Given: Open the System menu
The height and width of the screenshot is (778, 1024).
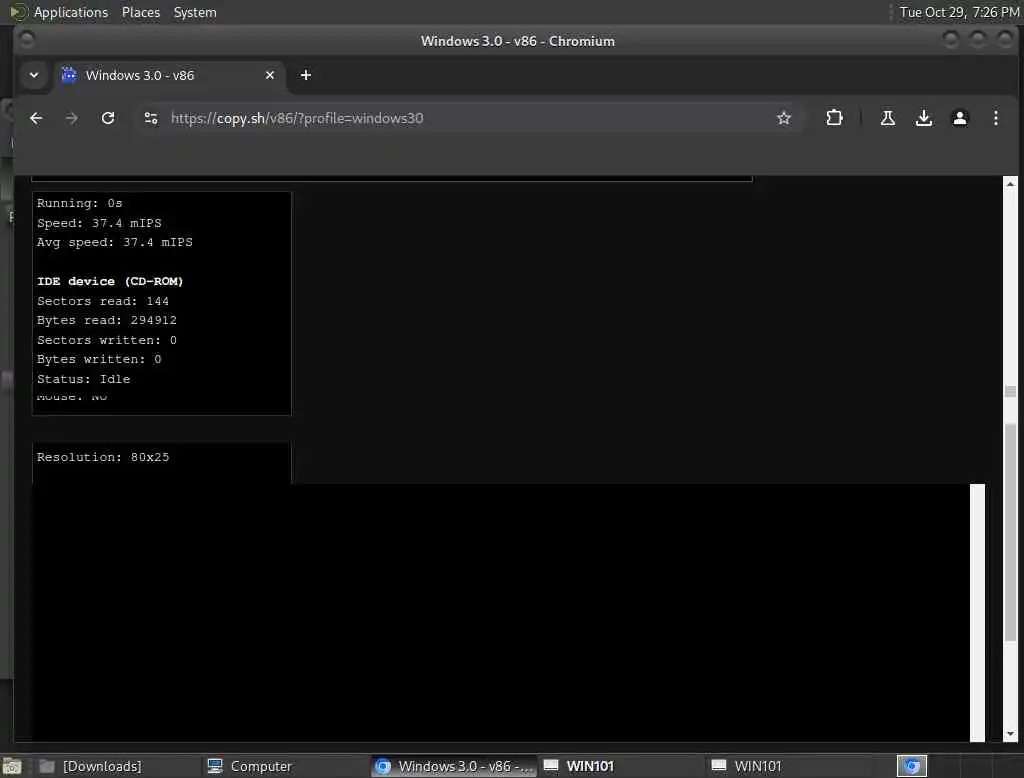Looking at the screenshot, I should click(195, 12).
